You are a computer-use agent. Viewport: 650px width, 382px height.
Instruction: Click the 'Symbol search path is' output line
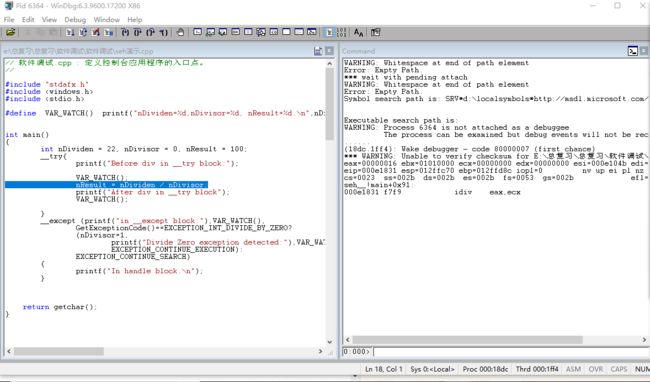coord(495,99)
